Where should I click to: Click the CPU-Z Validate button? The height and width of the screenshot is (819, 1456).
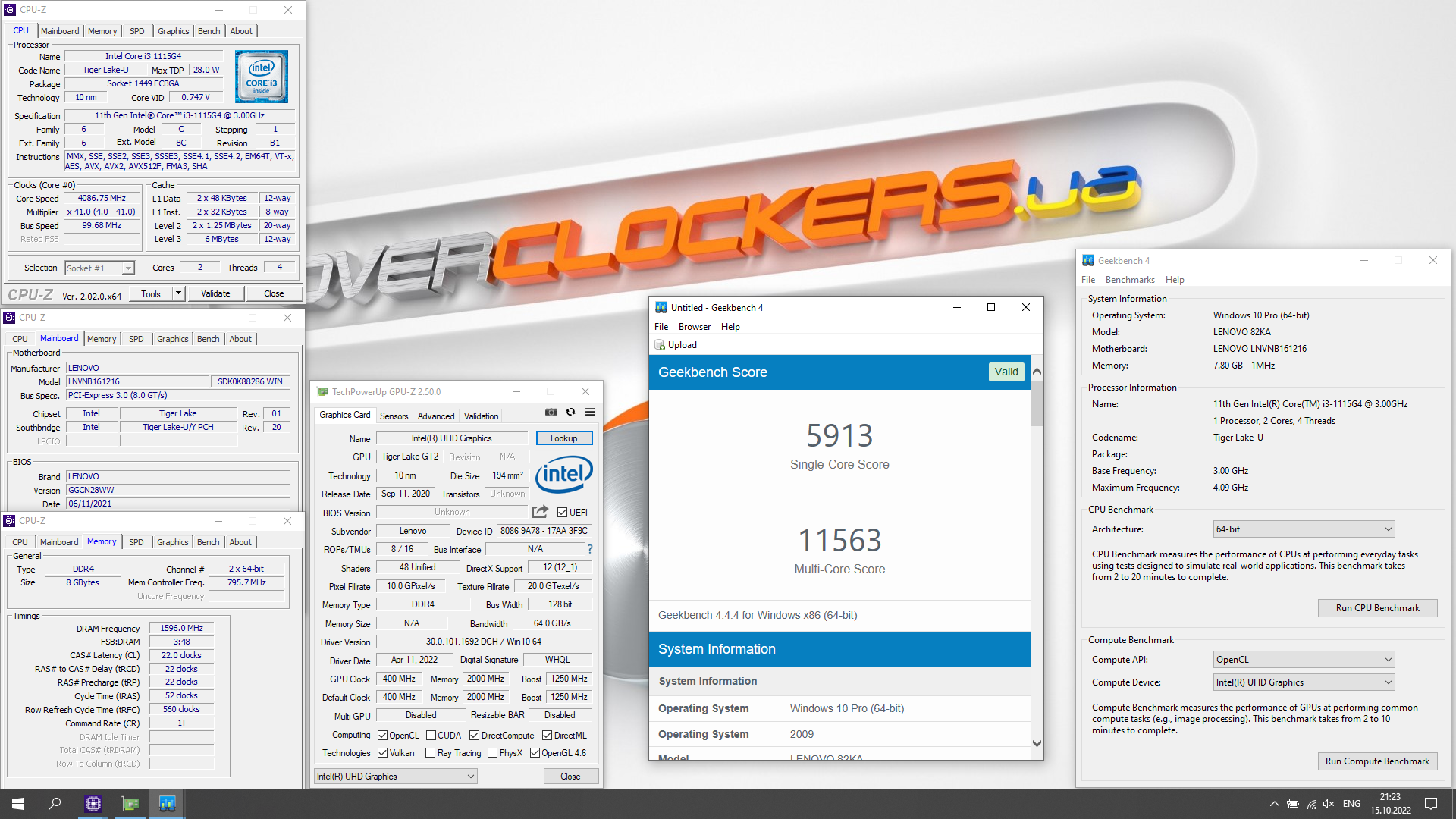point(215,293)
